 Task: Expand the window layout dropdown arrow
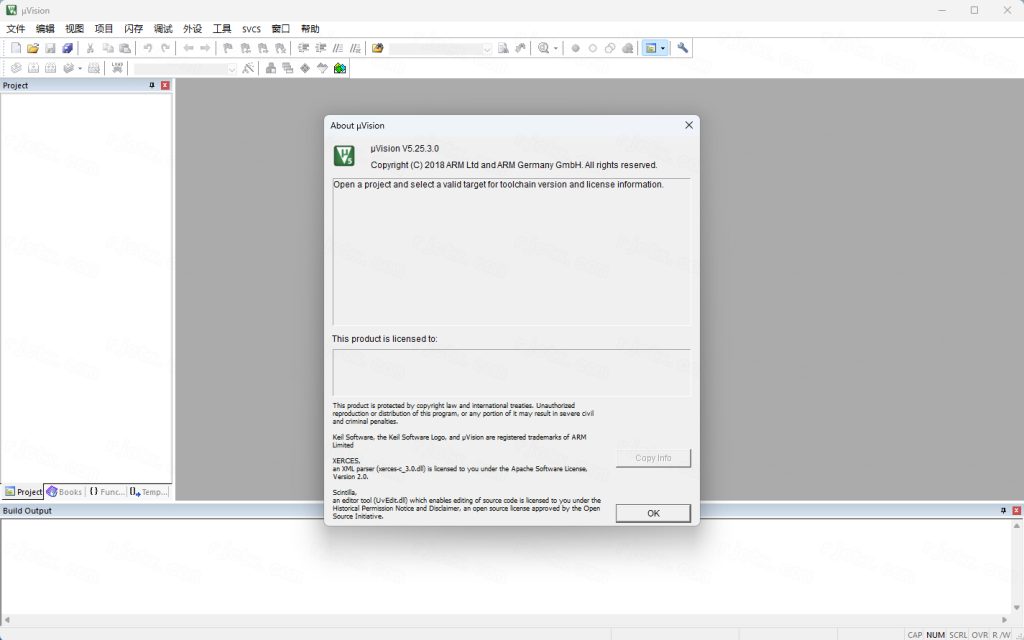click(662, 48)
